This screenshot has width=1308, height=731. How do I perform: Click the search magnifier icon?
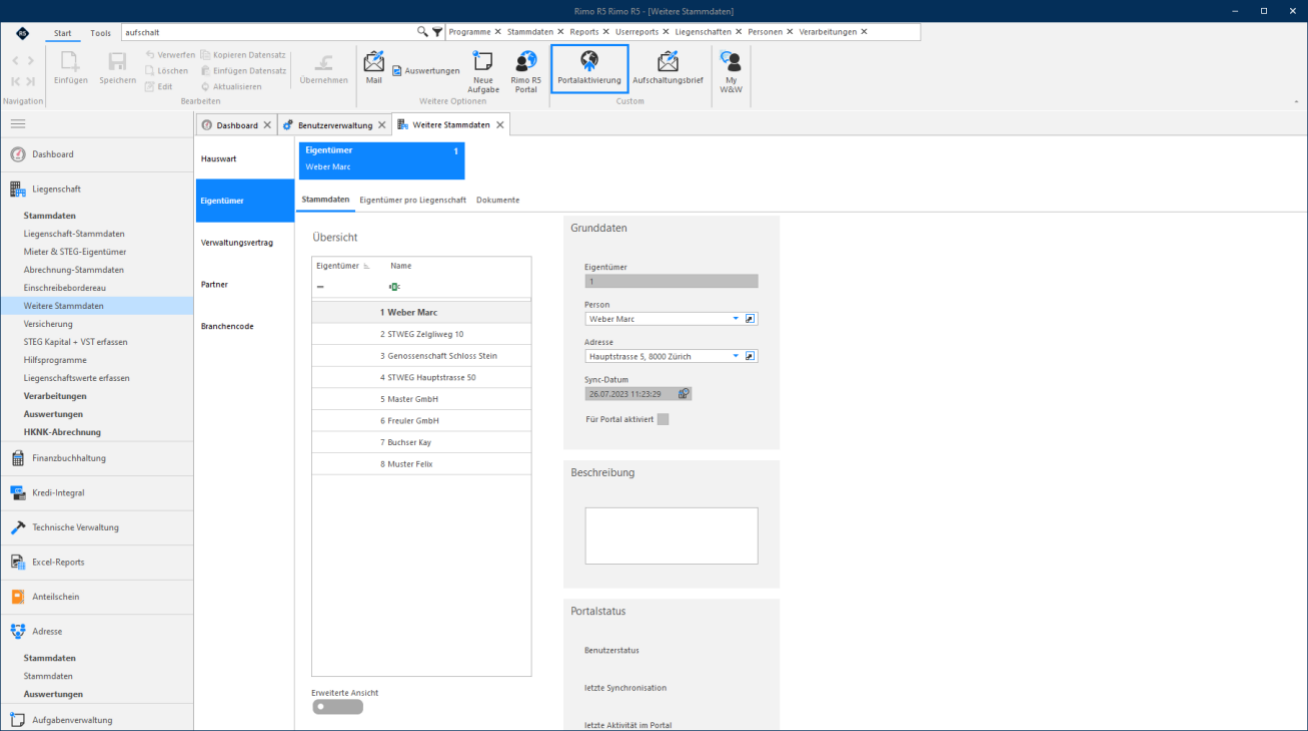pos(422,32)
